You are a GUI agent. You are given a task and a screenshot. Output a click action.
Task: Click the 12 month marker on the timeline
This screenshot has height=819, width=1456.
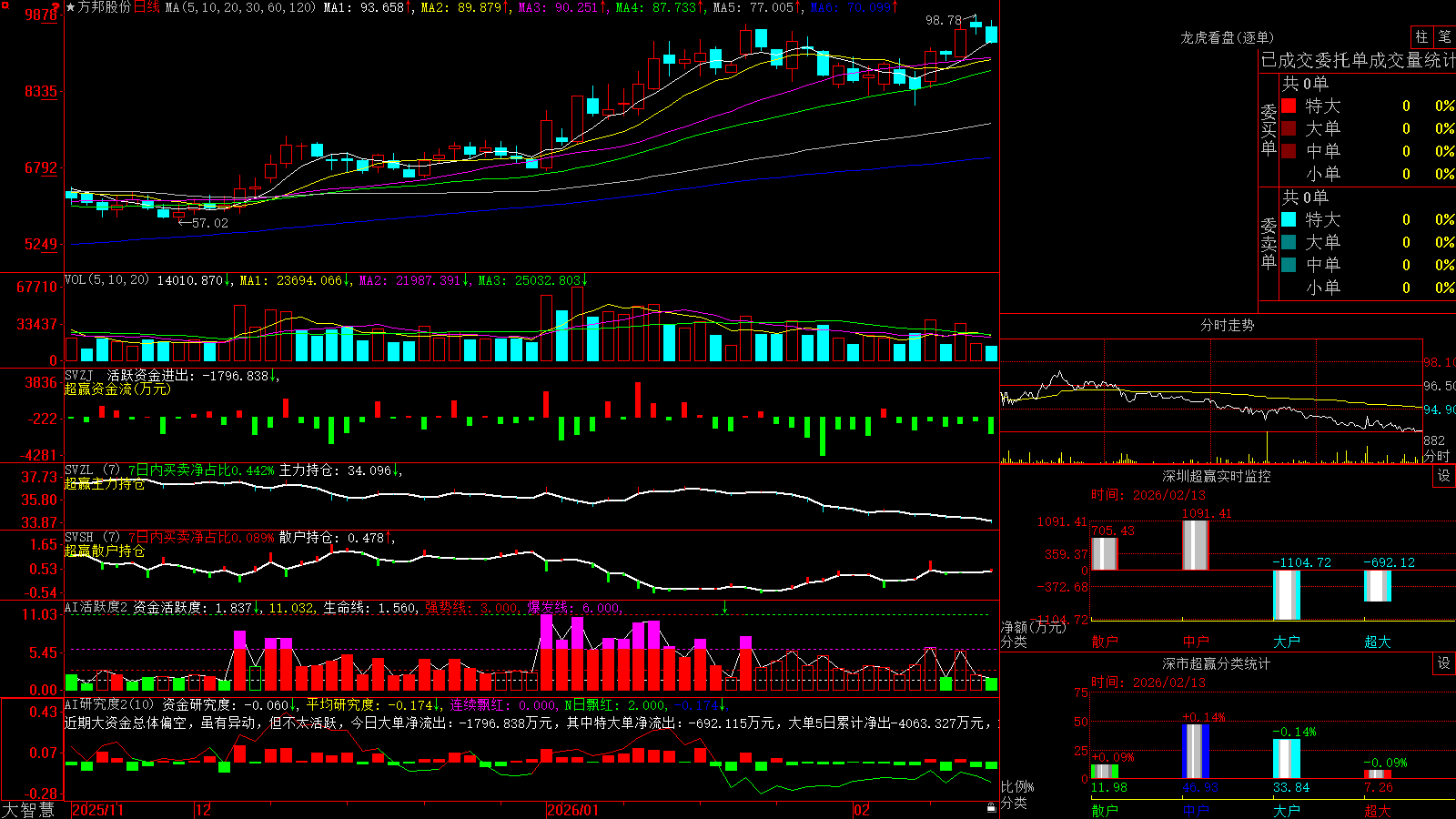point(203,810)
